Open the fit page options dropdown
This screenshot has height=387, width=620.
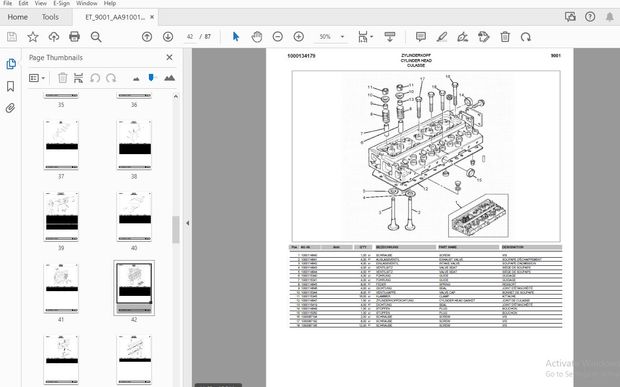pyautogui.click(x=365, y=37)
